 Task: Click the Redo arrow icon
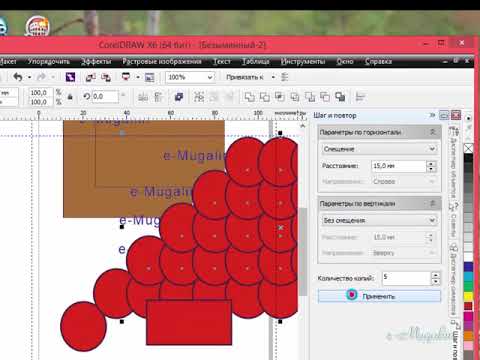(41, 77)
